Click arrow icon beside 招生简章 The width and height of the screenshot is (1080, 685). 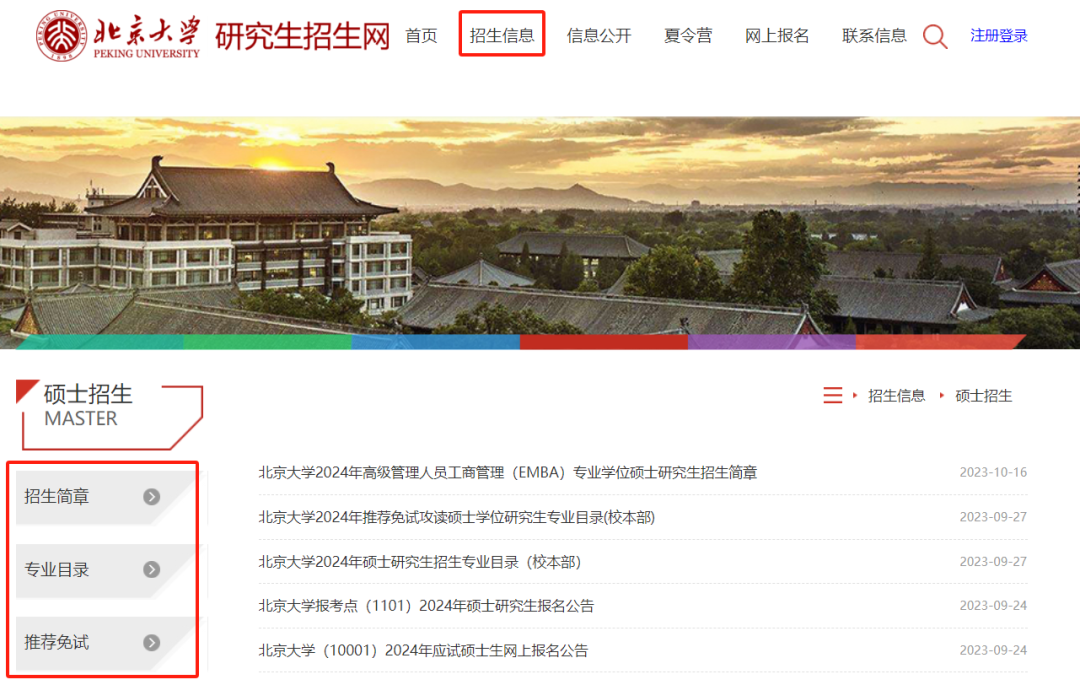[x=152, y=496]
